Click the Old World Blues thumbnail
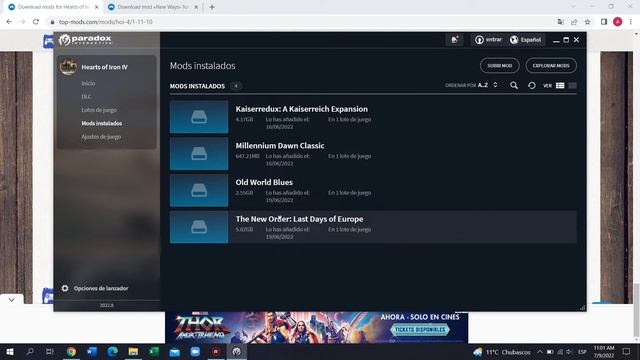 (199, 190)
